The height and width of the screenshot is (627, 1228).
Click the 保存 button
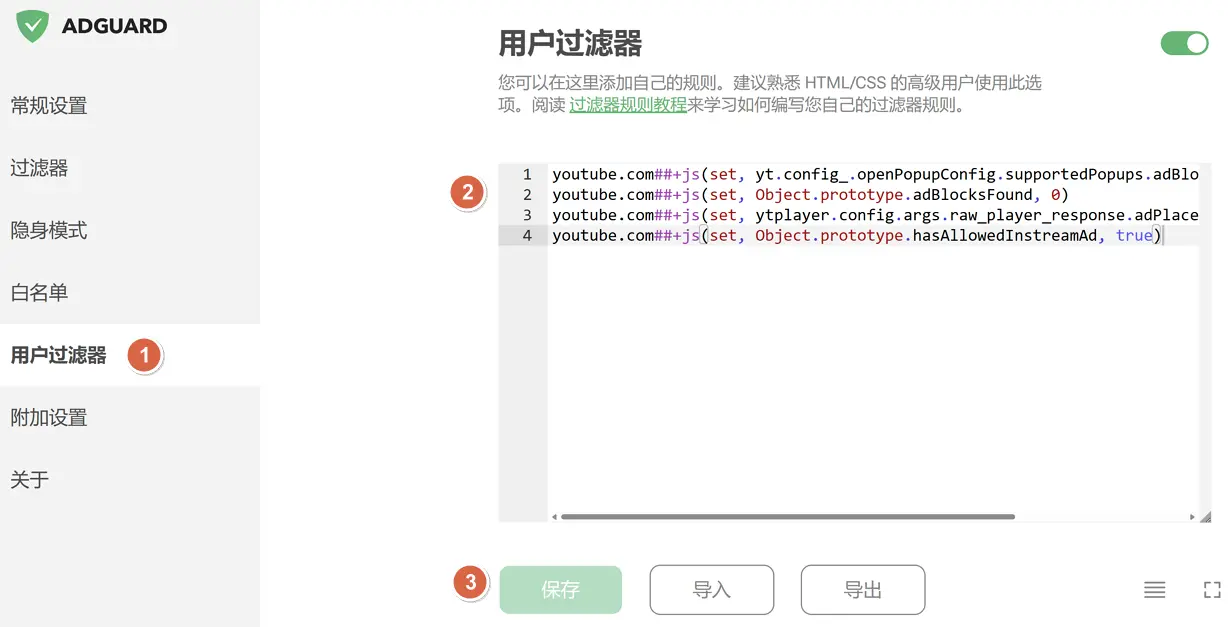(561, 590)
